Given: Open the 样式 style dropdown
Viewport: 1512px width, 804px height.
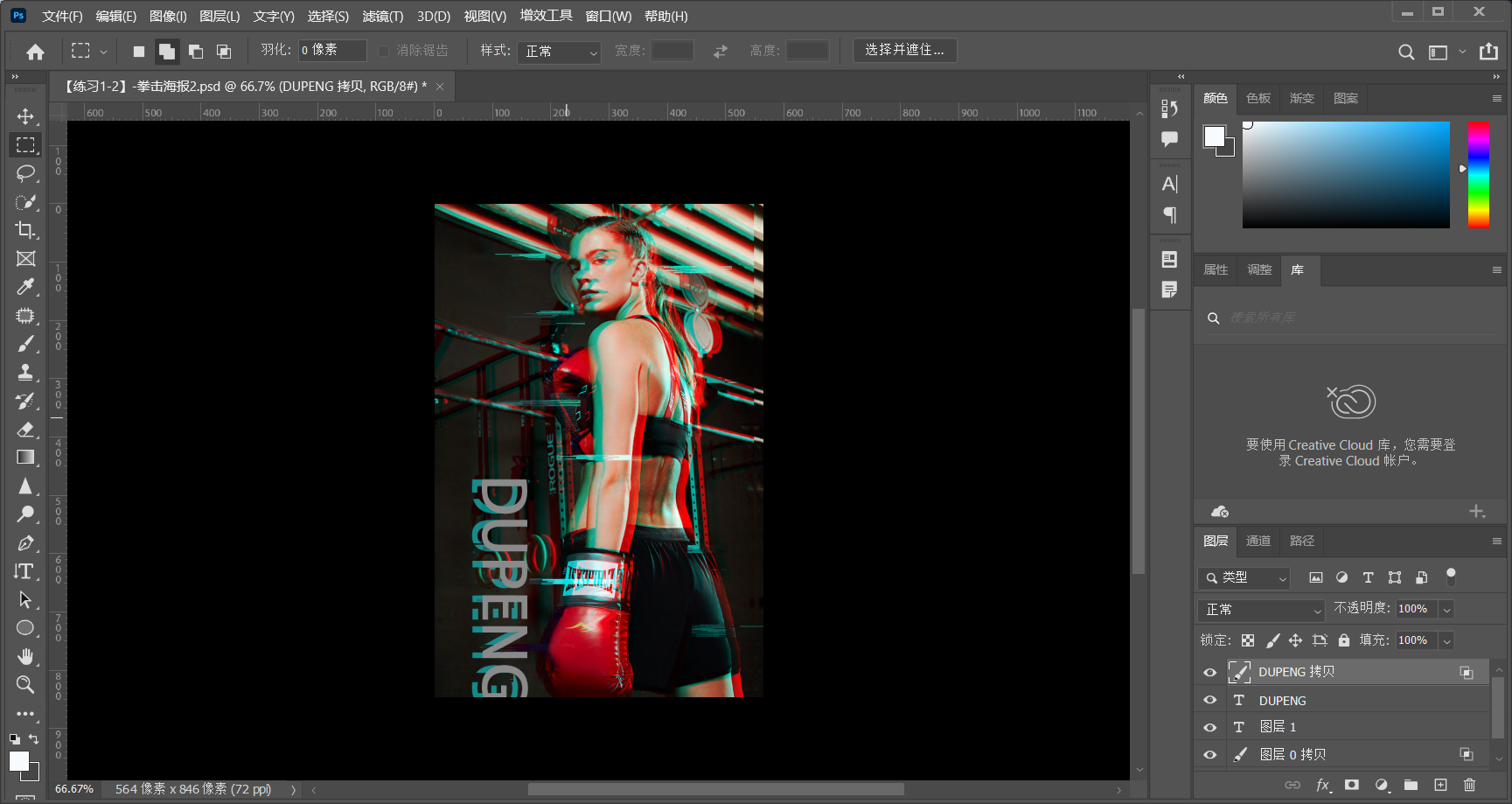Looking at the screenshot, I should tap(559, 52).
